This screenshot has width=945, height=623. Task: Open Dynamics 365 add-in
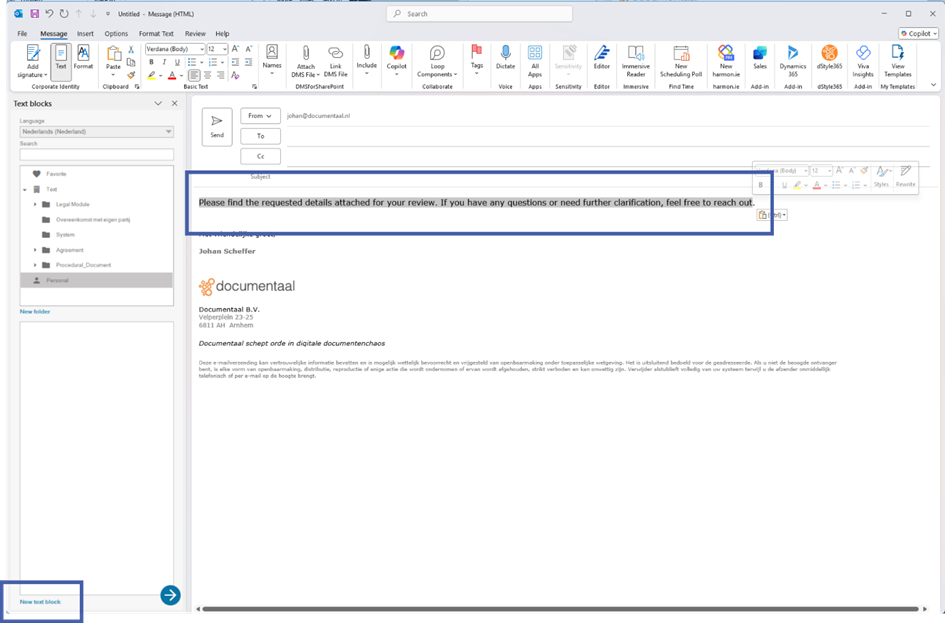[793, 61]
